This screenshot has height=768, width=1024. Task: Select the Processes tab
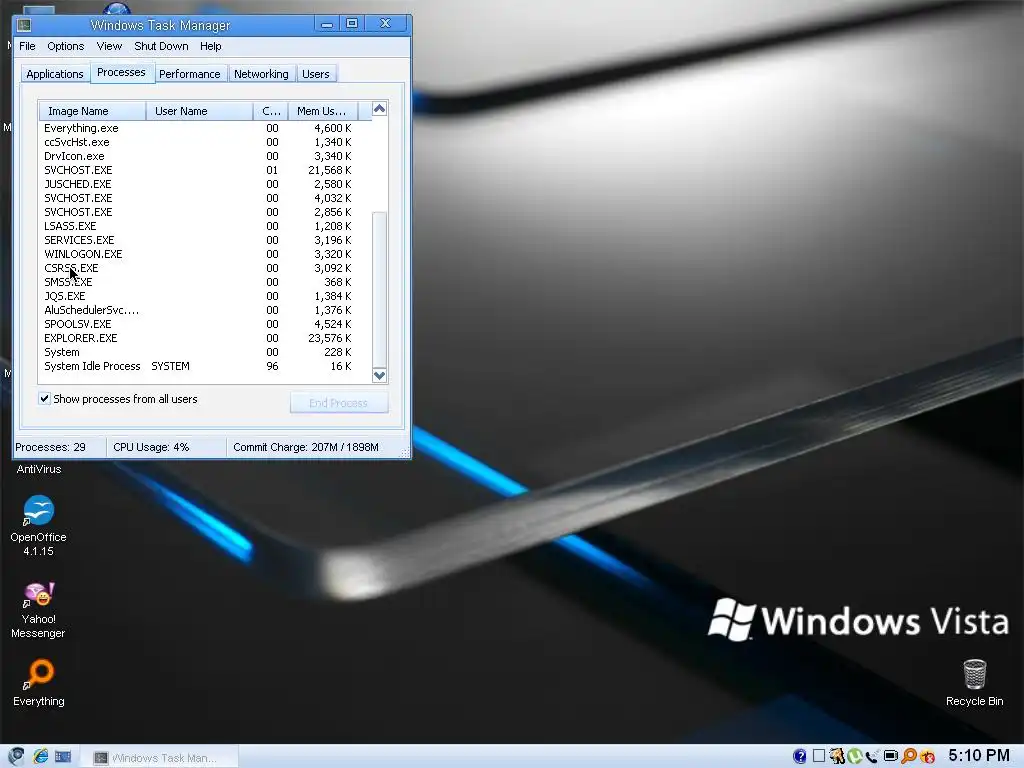[121, 72]
